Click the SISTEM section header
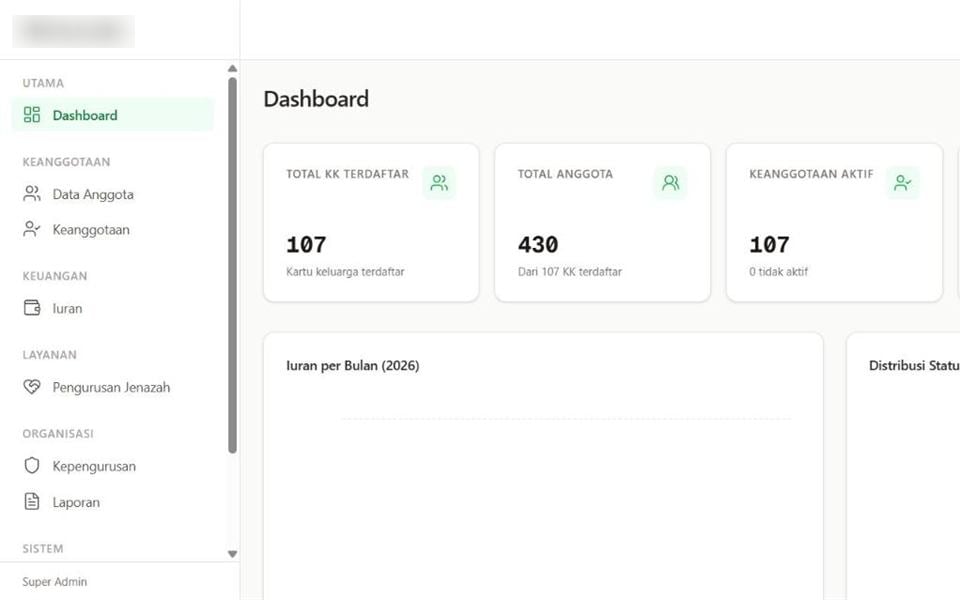 (x=43, y=549)
